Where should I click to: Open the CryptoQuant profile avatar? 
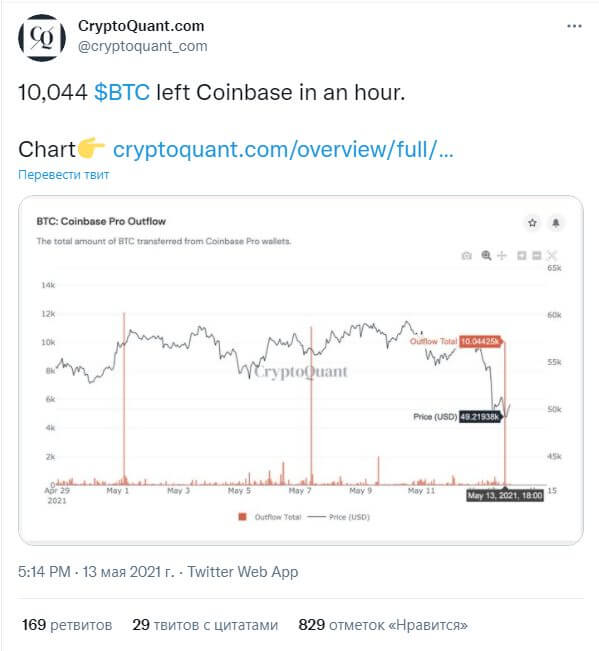pos(42,38)
